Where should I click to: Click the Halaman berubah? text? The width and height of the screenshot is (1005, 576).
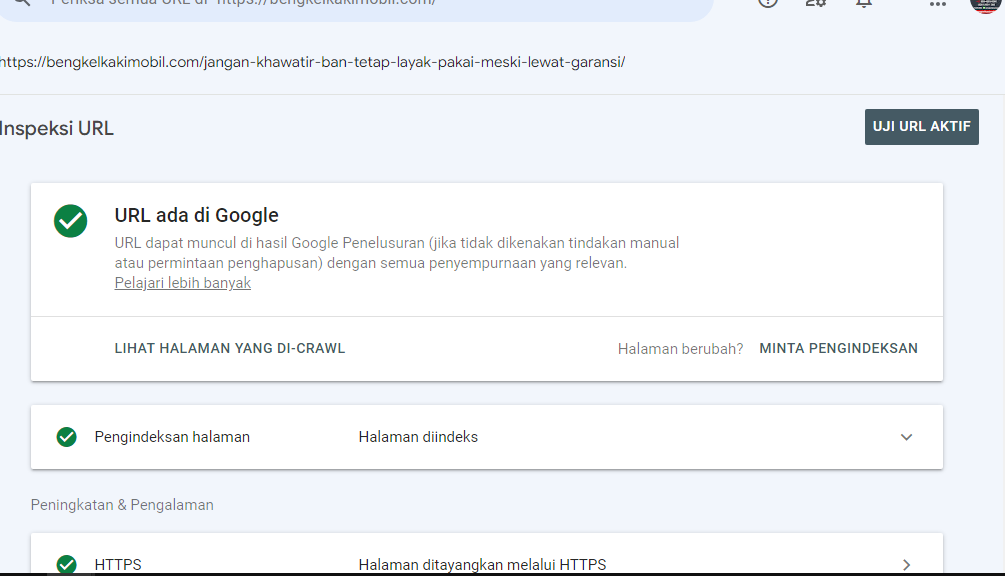click(680, 349)
